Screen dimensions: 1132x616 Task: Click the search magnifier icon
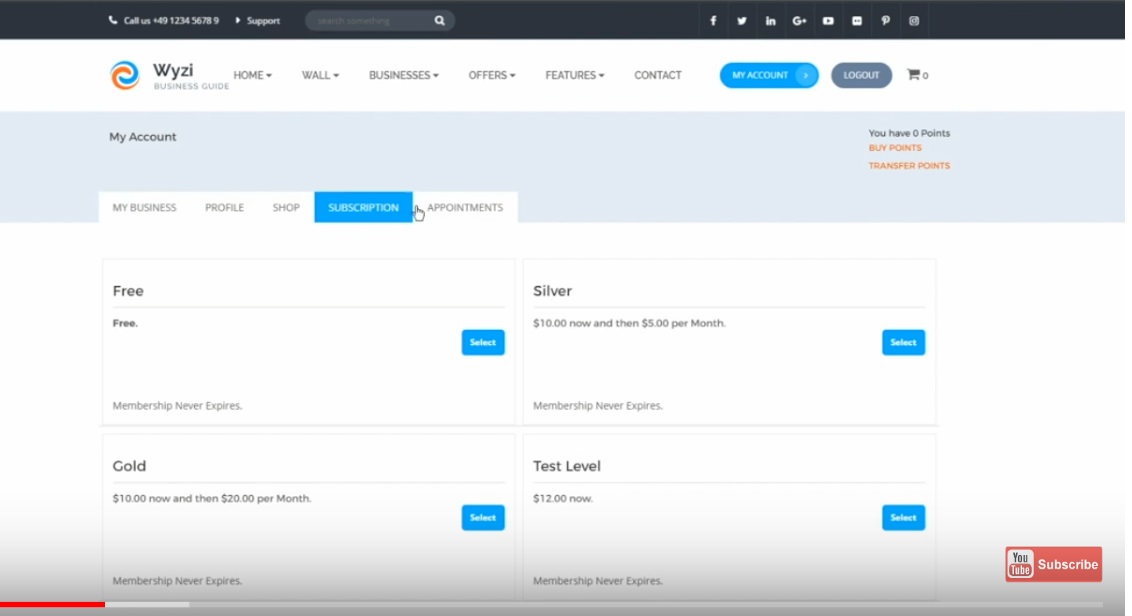pyautogui.click(x=439, y=20)
